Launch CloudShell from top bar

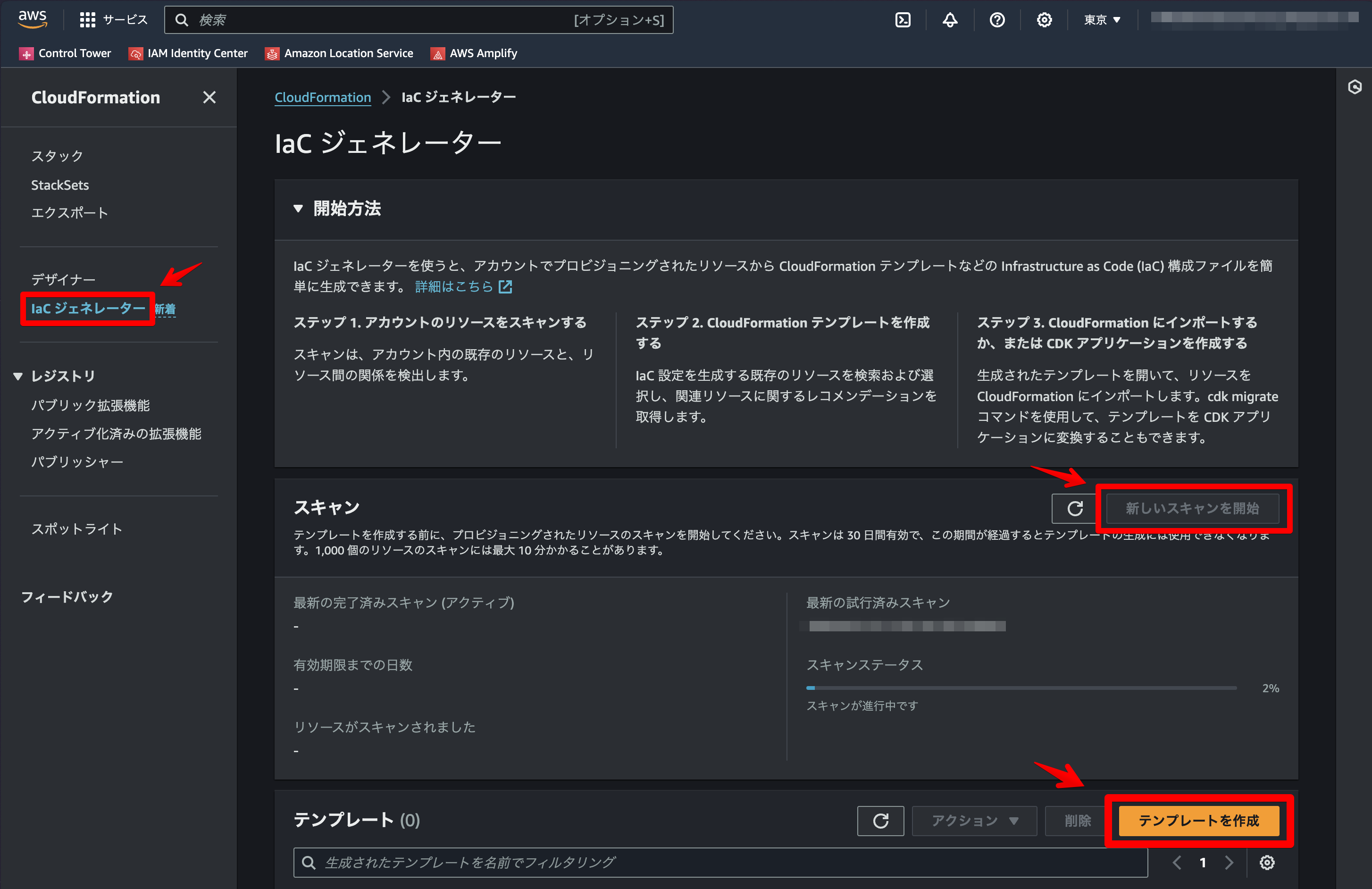pos(902,20)
